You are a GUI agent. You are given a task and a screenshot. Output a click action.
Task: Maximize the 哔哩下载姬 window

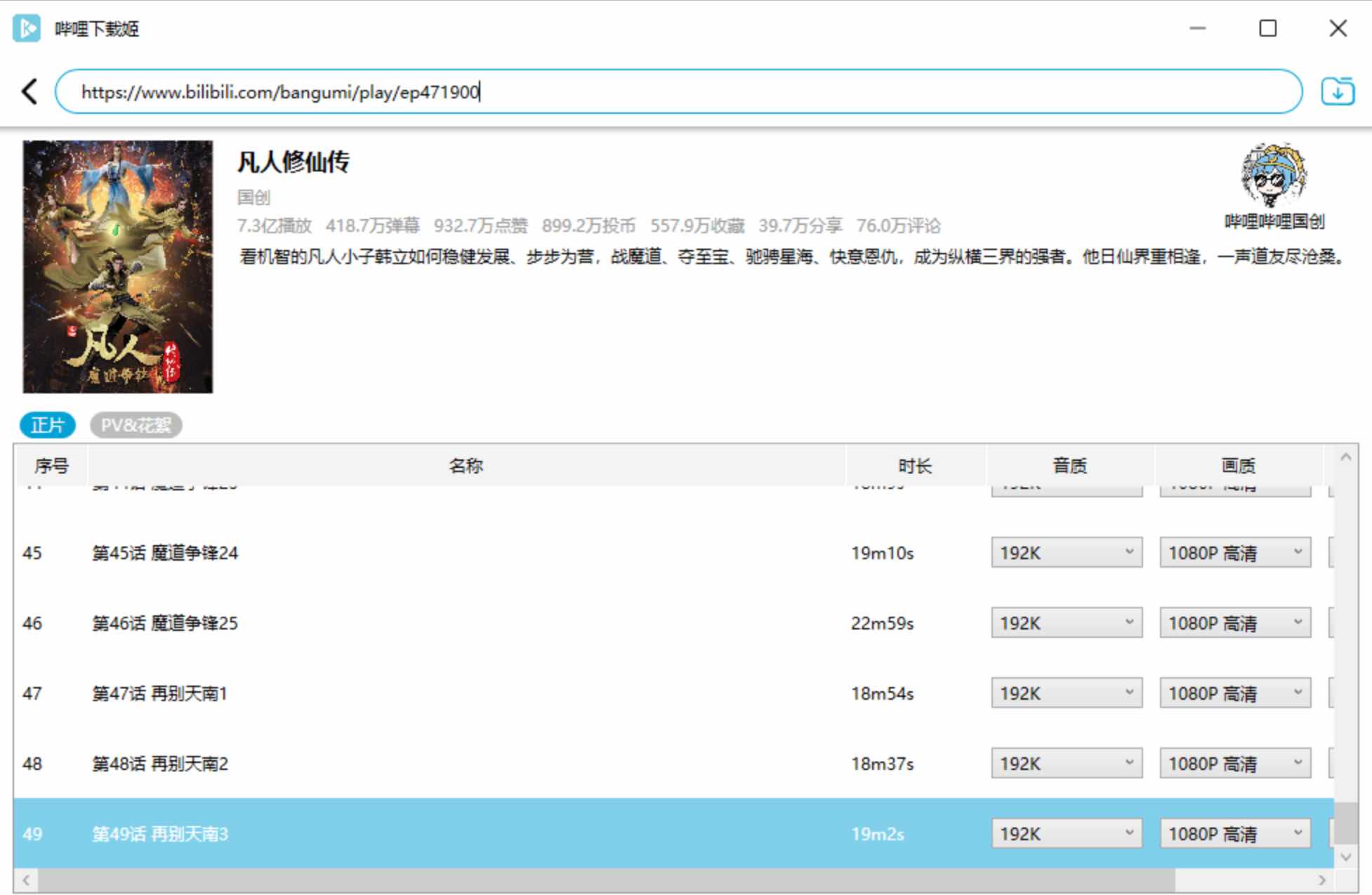click(1268, 28)
